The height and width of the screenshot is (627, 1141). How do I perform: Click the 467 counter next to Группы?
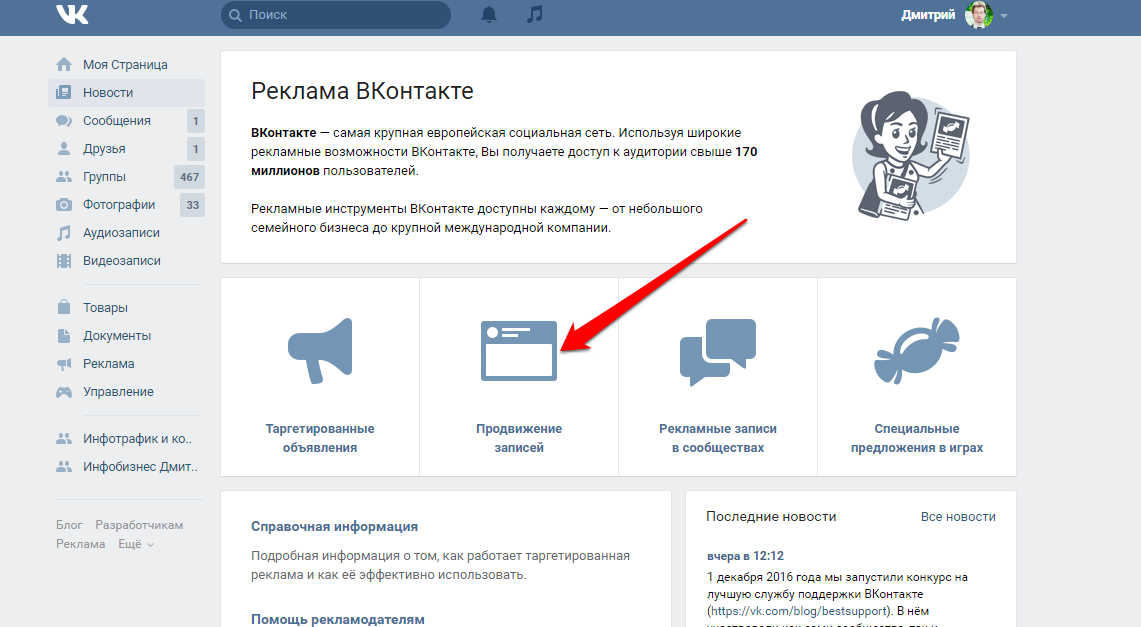pyautogui.click(x=189, y=177)
